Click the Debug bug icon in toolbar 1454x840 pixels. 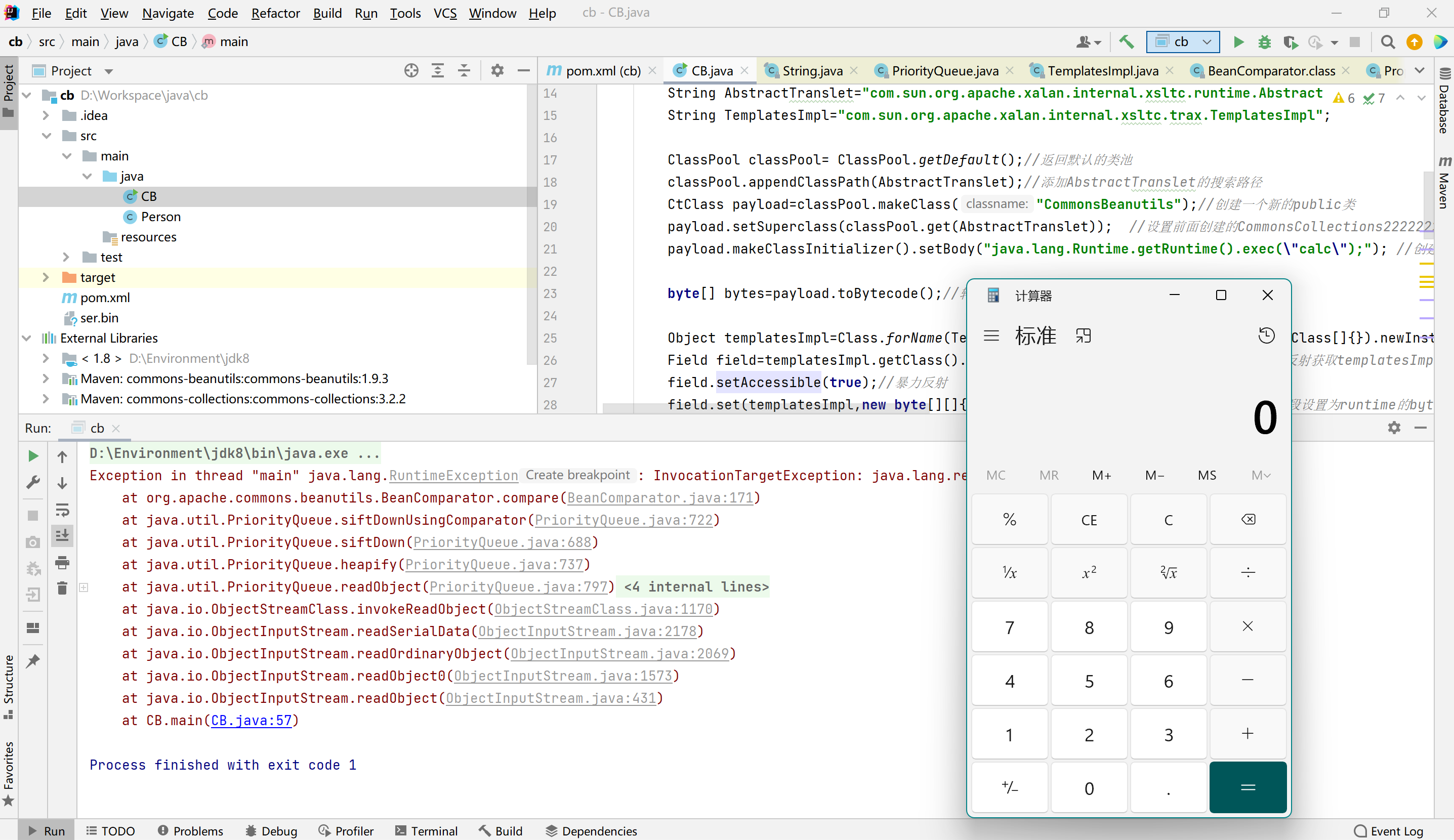point(1264,41)
